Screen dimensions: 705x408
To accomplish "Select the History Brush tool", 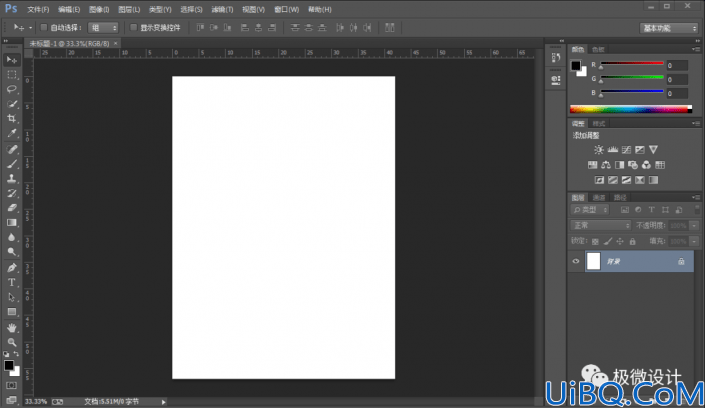I will point(12,193).
